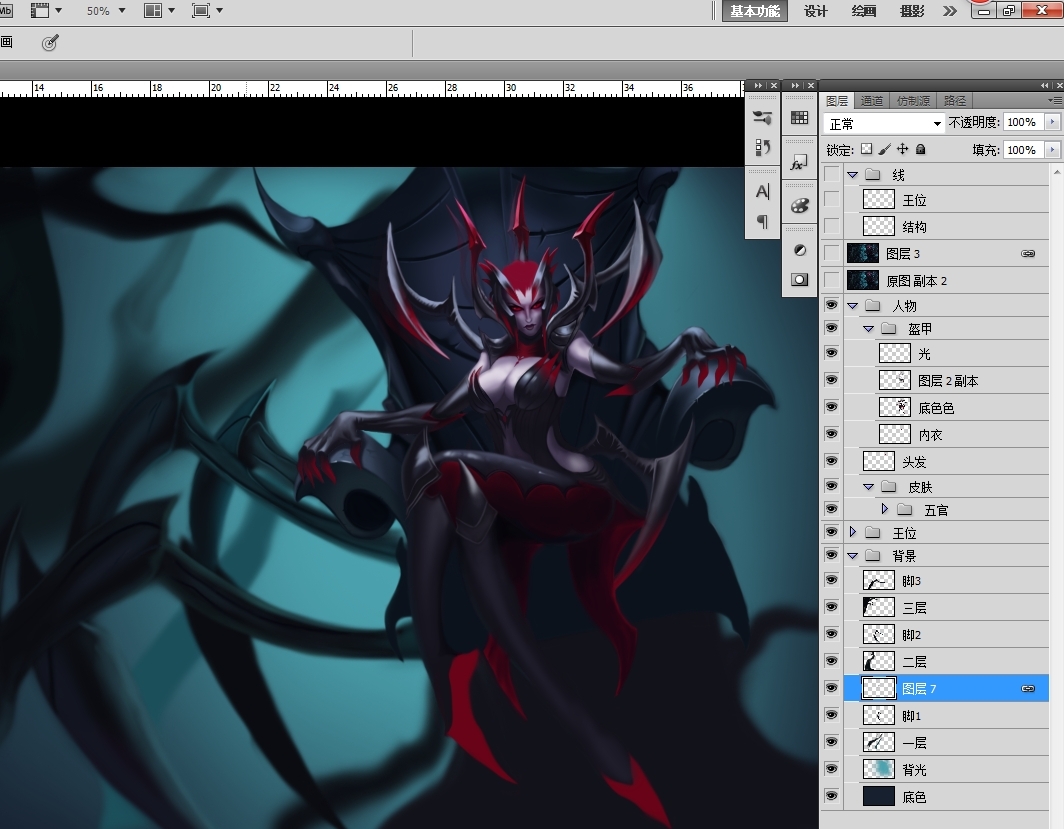1064x829 pixels.
Task: Select the 绘画 workspace button
Action: 864,11
